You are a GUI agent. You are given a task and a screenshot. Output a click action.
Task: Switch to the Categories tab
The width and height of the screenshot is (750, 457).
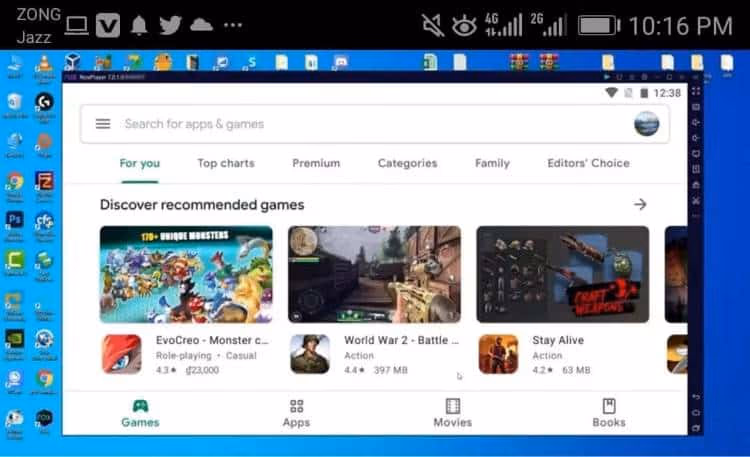(407, 163)
